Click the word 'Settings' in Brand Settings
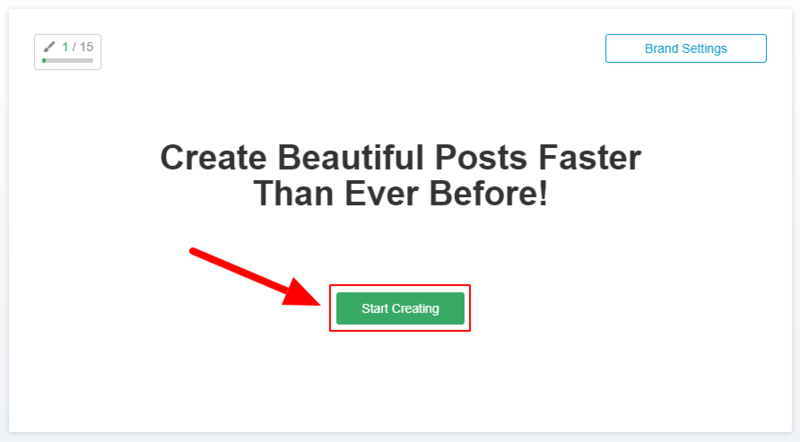The height and width of the screenshot is (442, 800). 704,48
